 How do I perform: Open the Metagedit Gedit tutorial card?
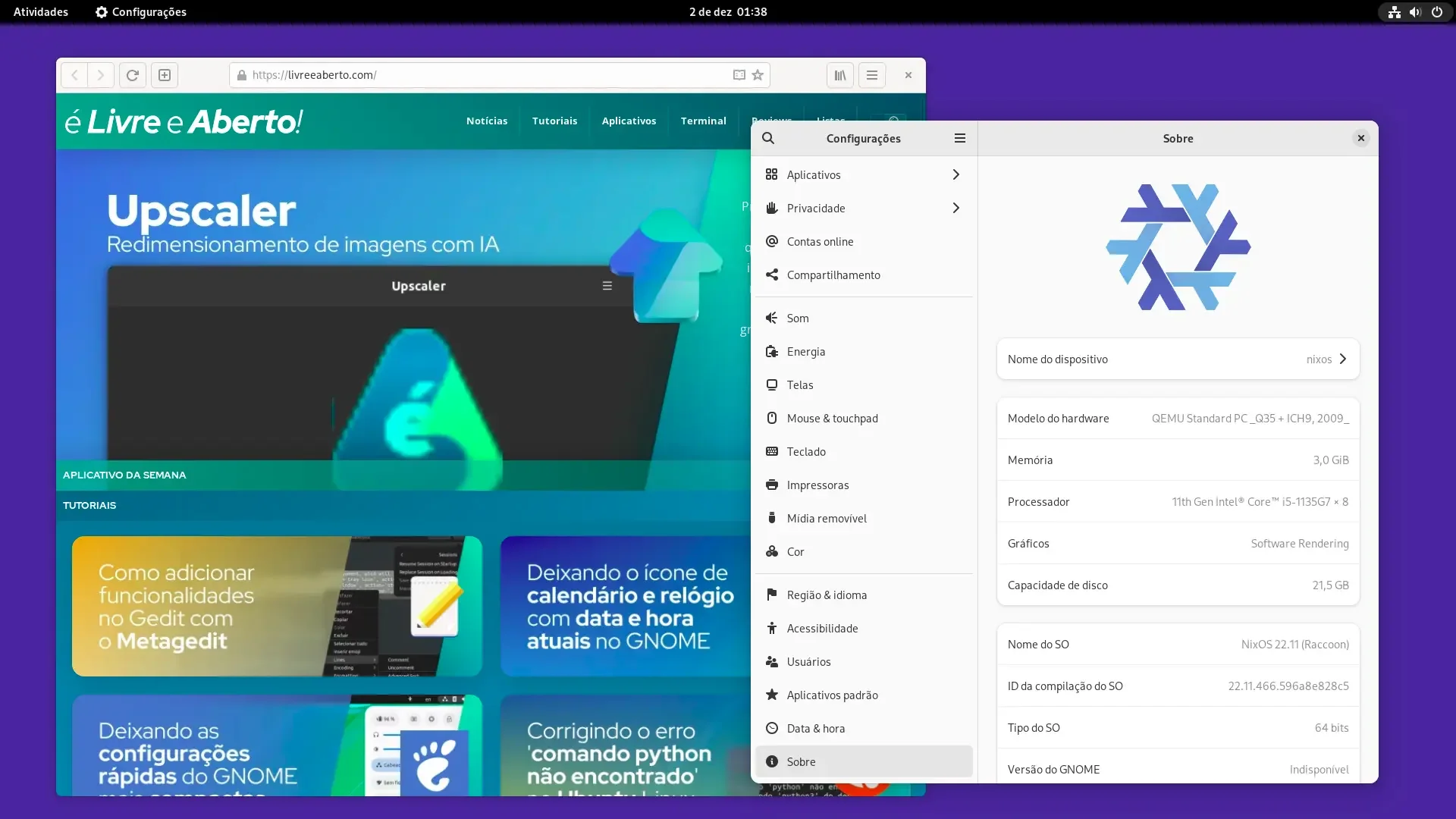[277, 606]
